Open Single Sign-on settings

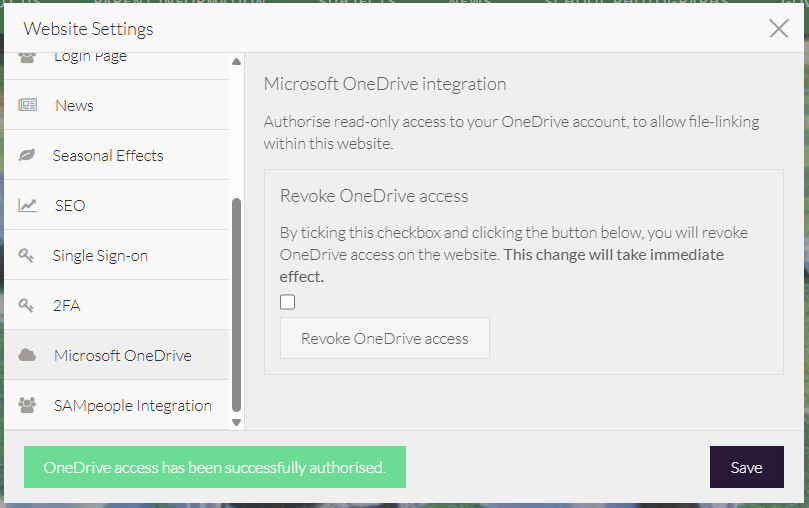[100, 255]
